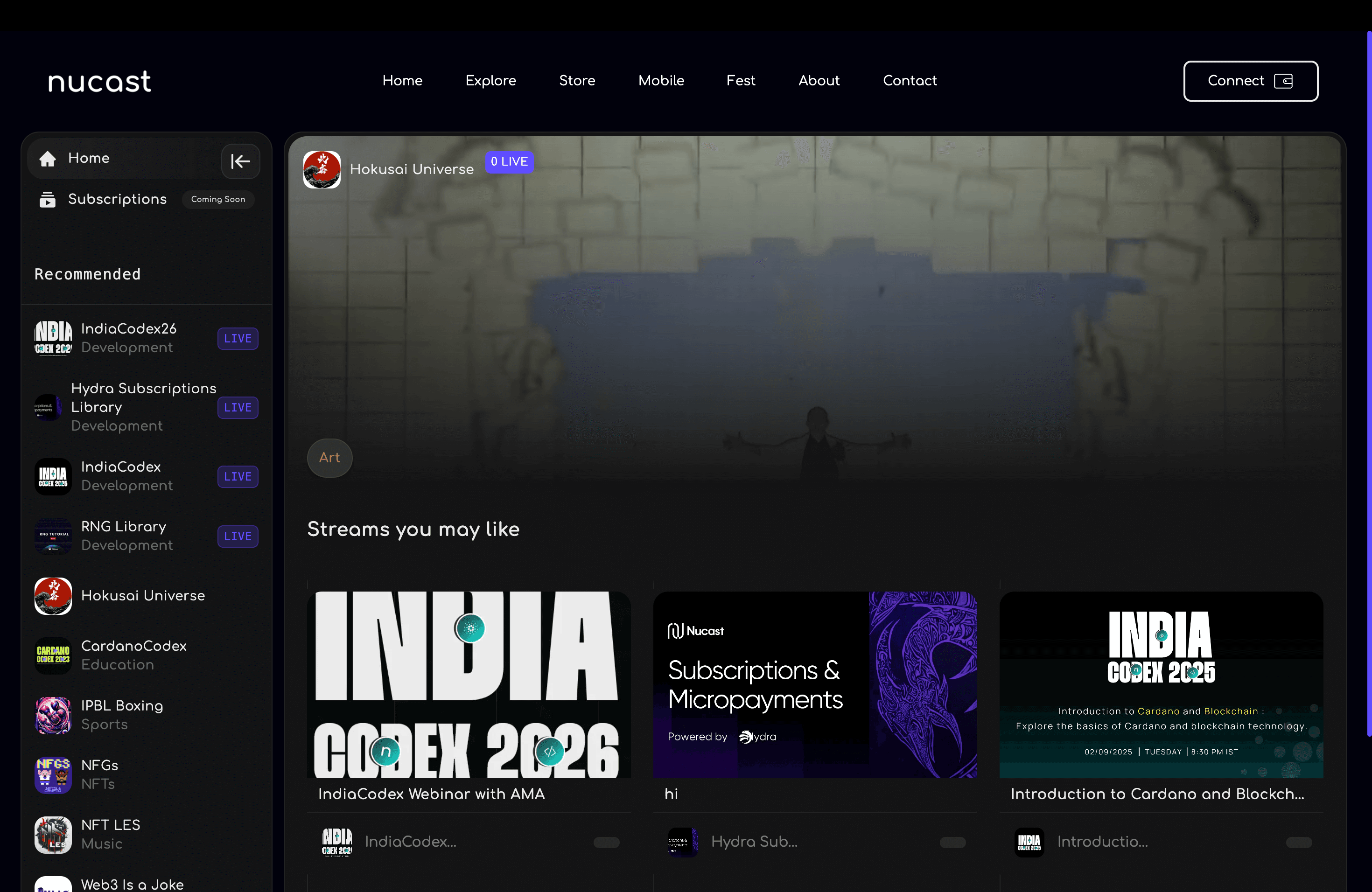Click the Hokusai Universe title on featured stream
The width and height of the screenshot is (1372, 892).
click(412, 169)
